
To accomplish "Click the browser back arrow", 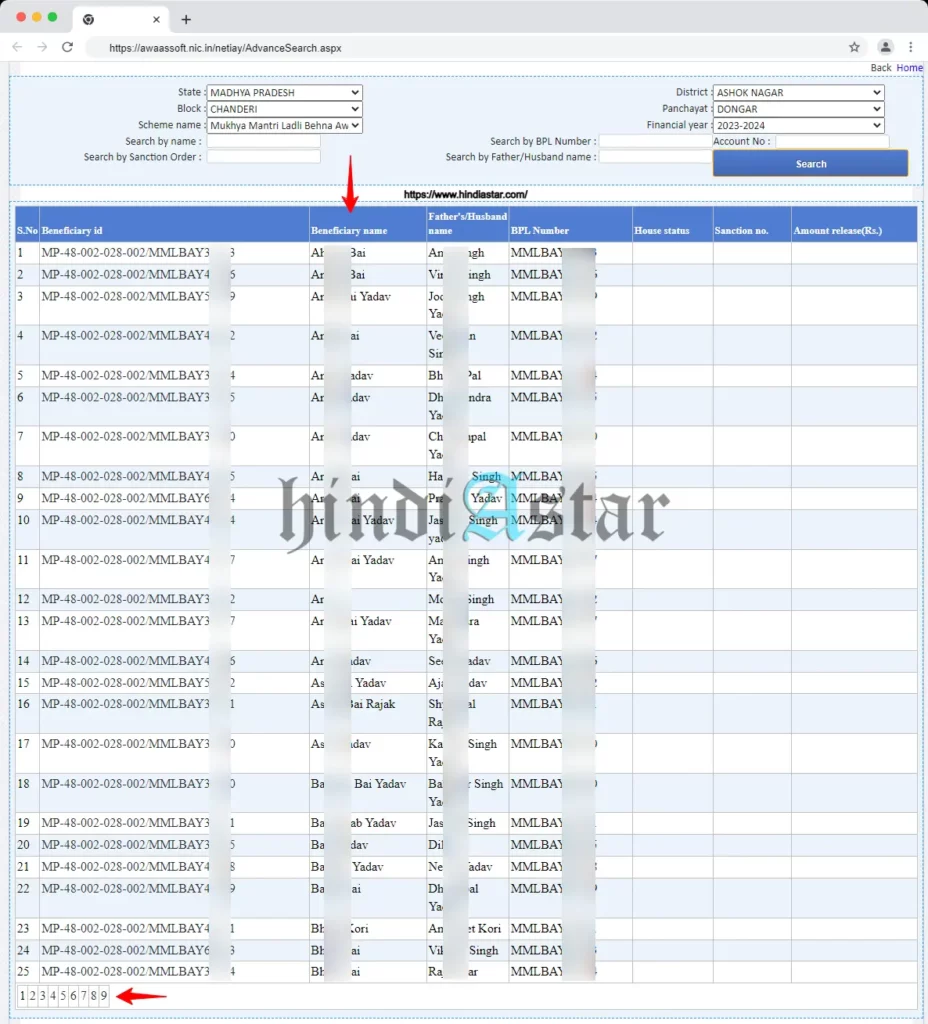I will 17,47.
